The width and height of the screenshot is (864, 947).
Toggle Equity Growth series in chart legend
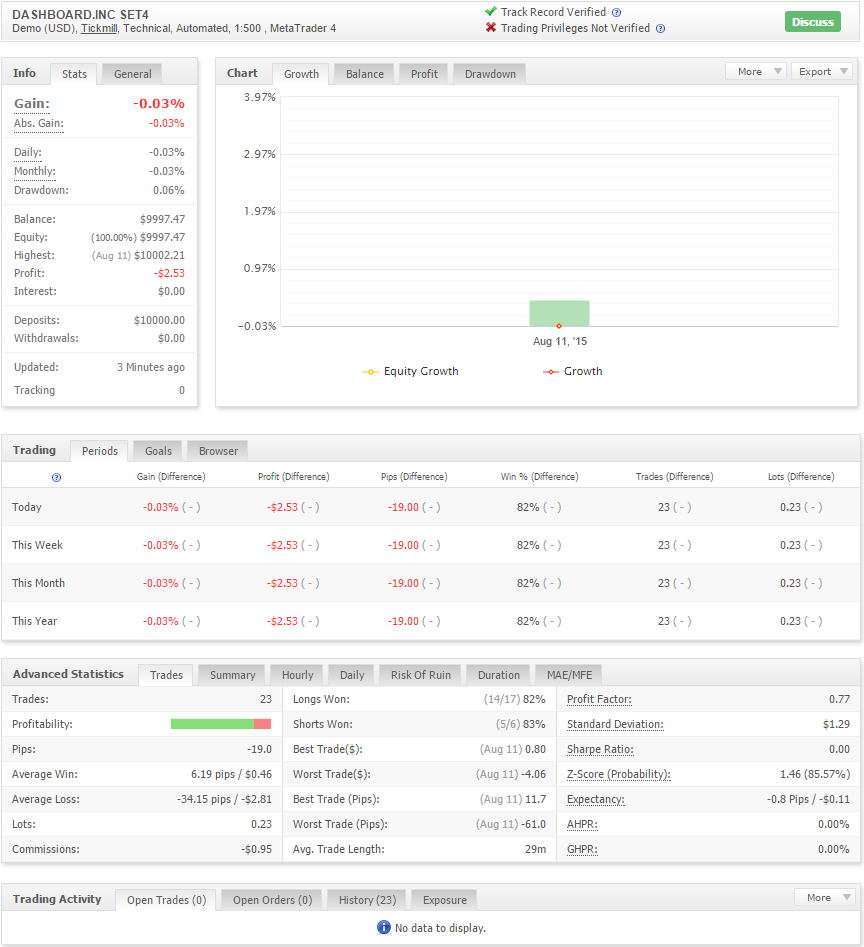point(411,371)
